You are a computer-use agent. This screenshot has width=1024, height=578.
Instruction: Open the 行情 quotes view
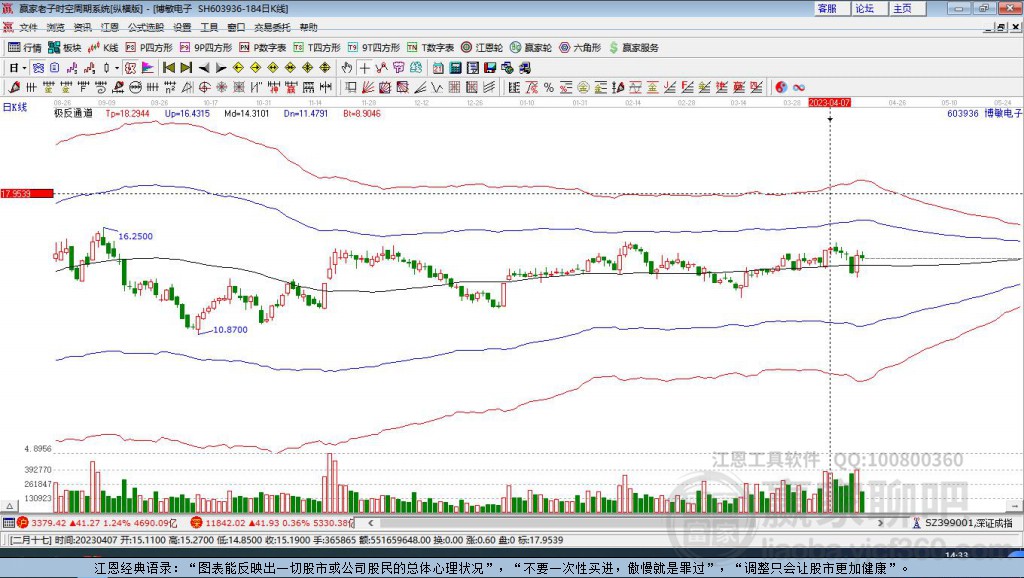pos(25,47)
